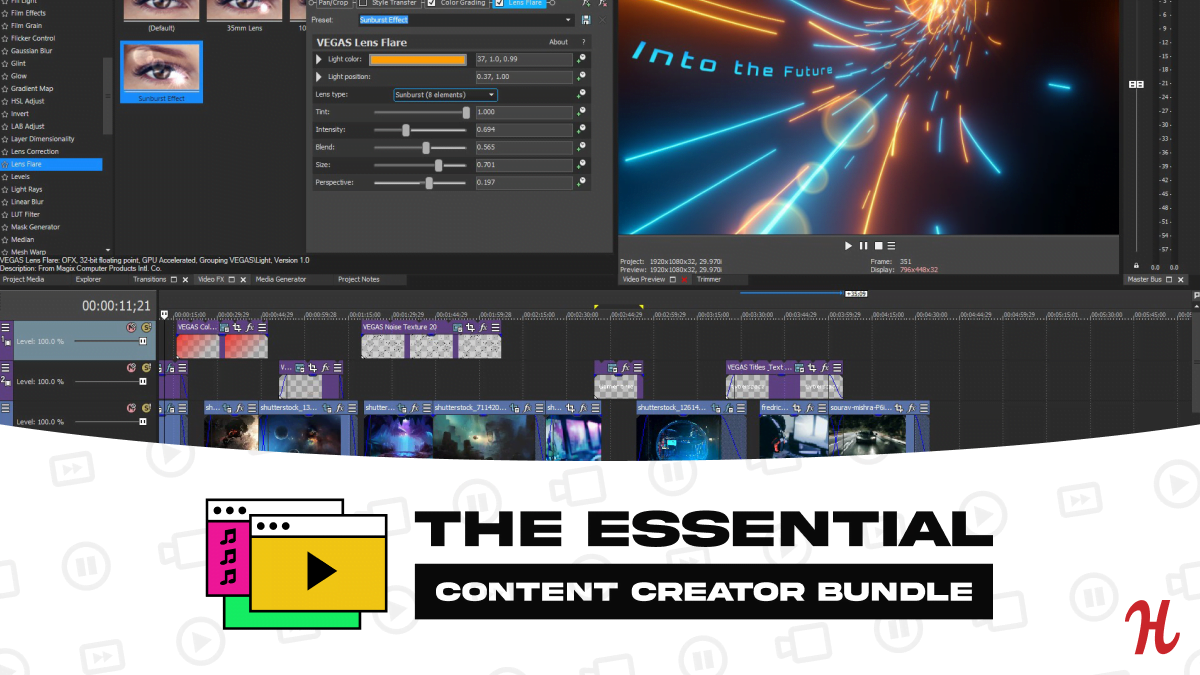Open generated media on VEGAS Titles clip
The width and height of the screenshot is (1200, 675).
click(x=798, y=367)
